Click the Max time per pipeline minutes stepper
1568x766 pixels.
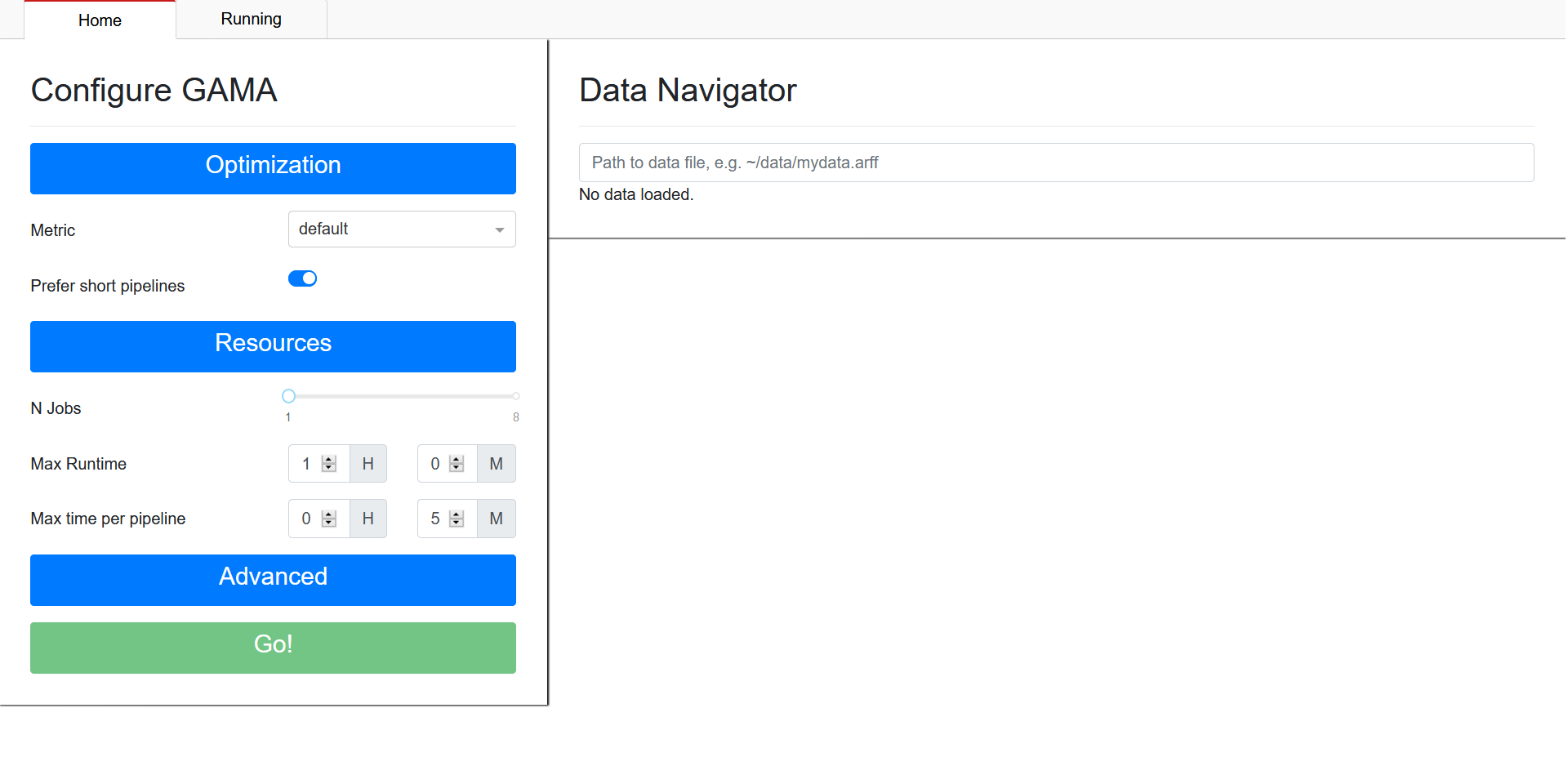click(457, 519)
